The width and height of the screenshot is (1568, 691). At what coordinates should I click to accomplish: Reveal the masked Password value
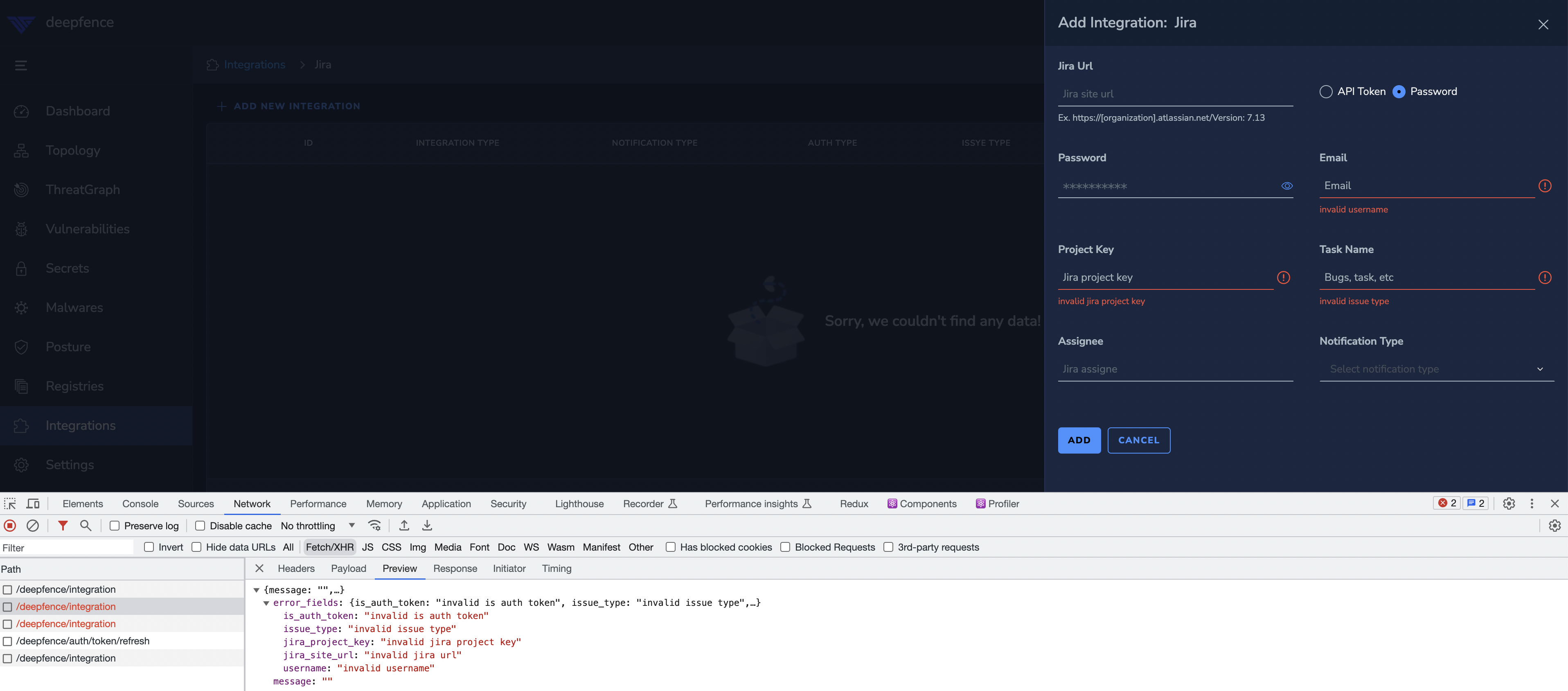pyautogui.click(x=1287, y=186)
